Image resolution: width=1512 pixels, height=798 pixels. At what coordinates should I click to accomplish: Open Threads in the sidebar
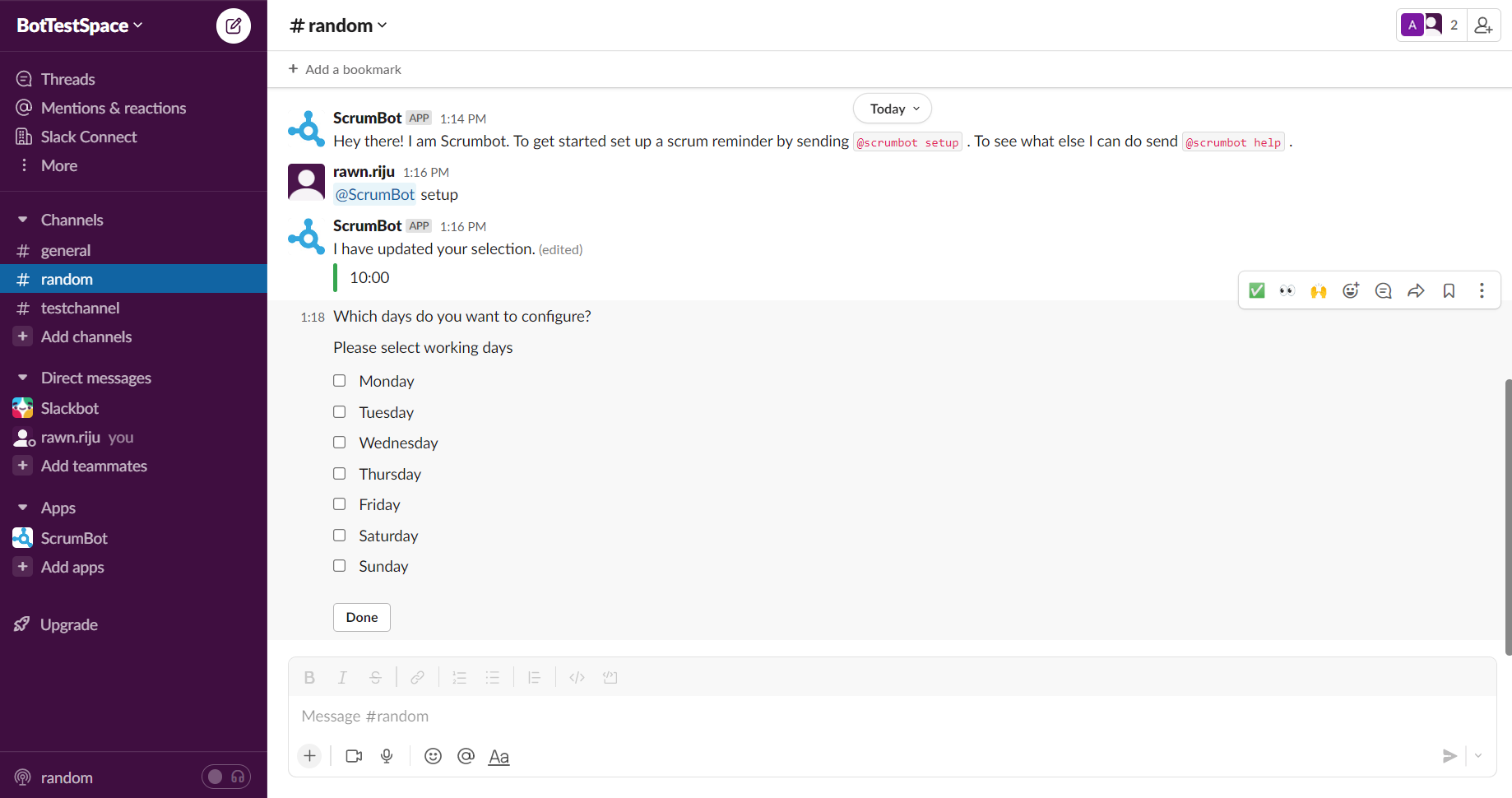pos(67,79)
